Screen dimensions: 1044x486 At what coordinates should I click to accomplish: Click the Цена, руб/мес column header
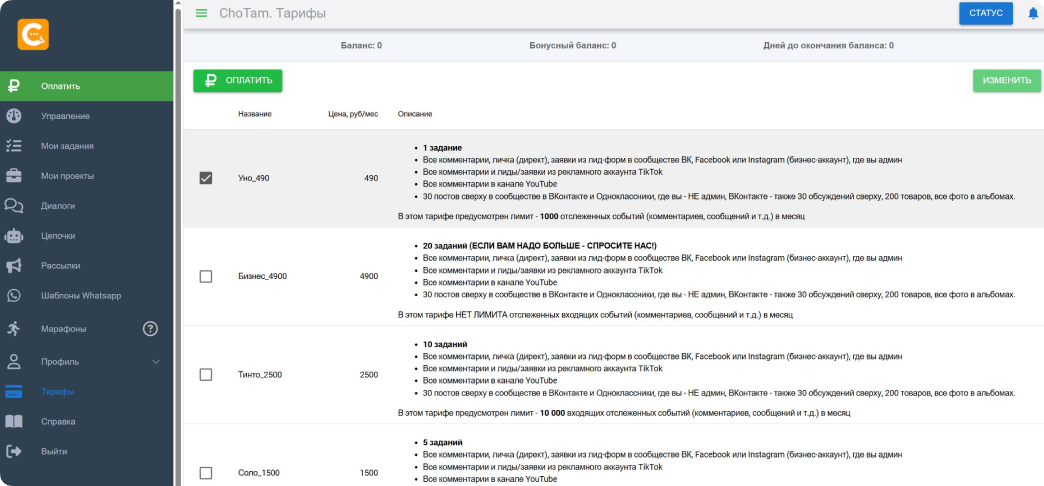(x=354, y=115)
